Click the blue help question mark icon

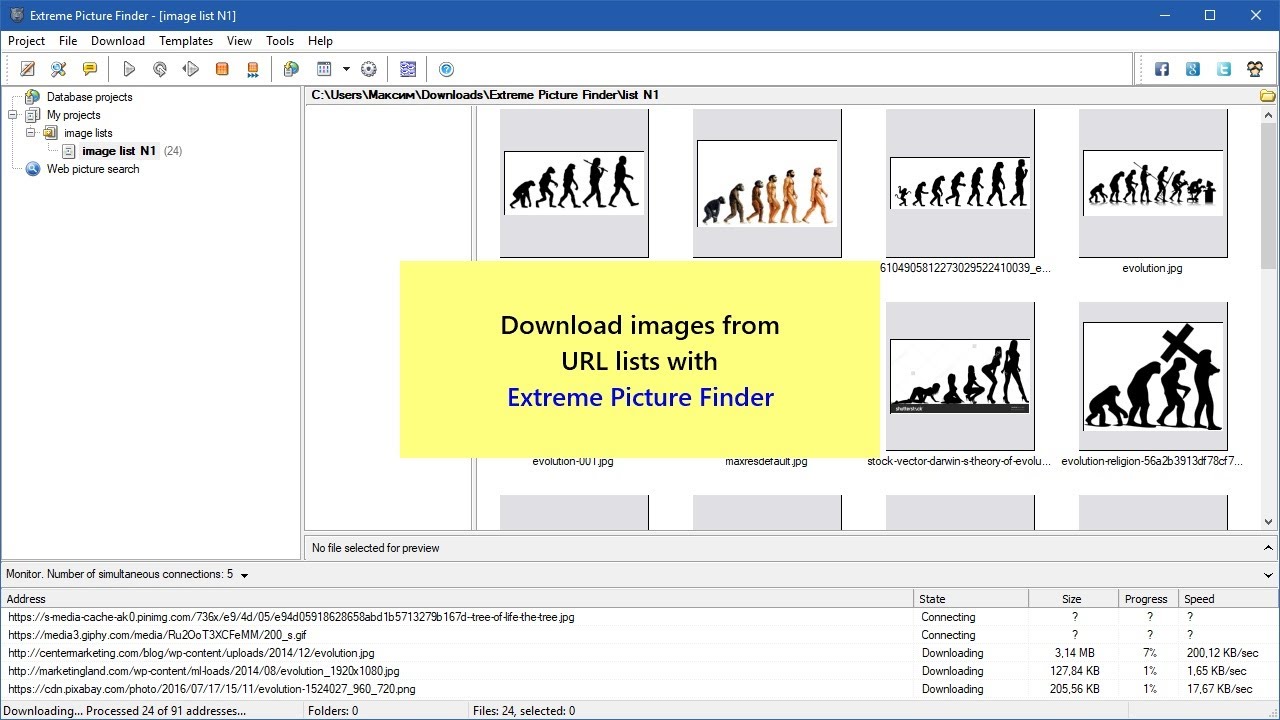click(446, 69)
